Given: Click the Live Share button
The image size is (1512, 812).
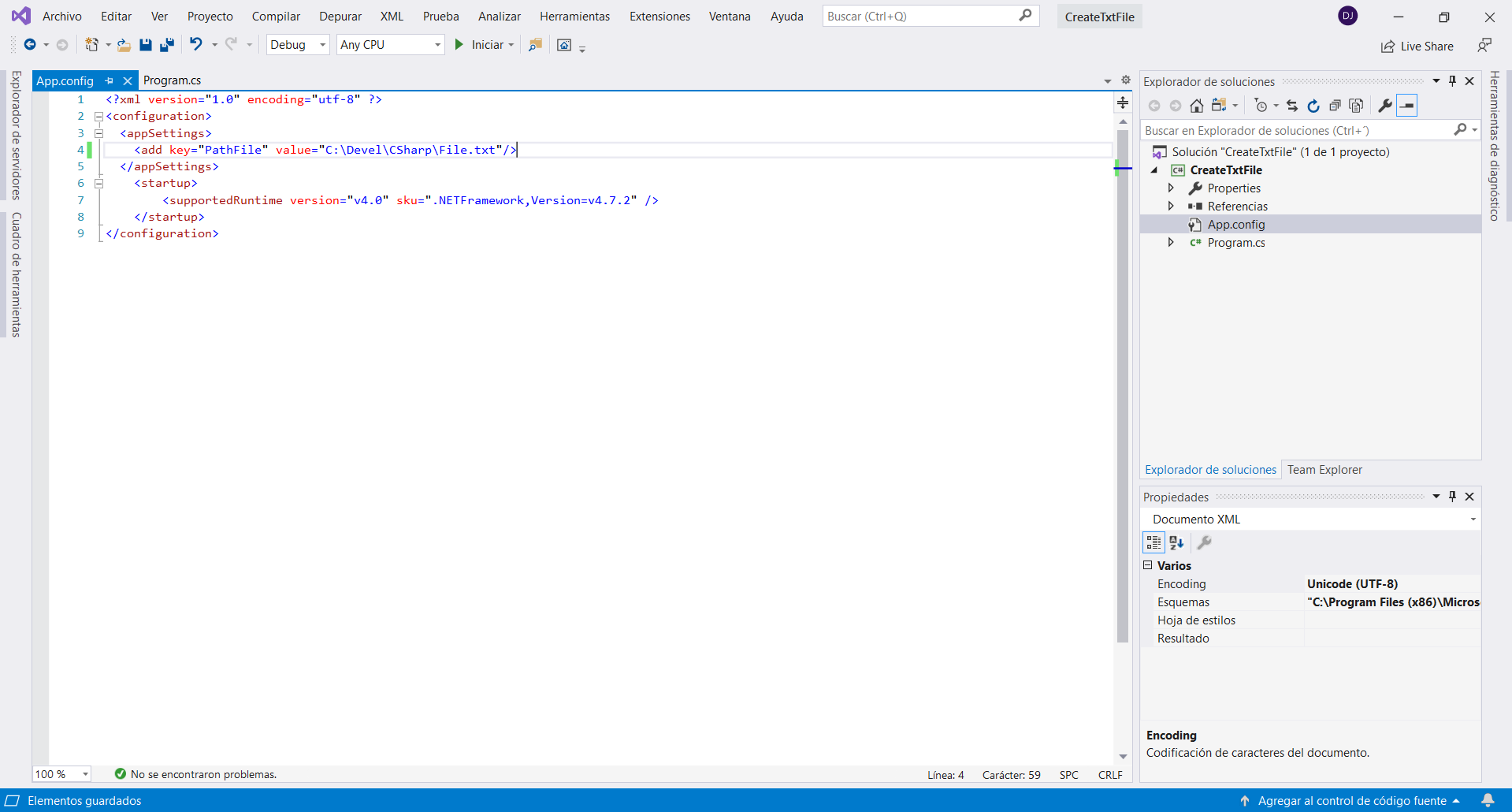Looking at the screenshot, I should [x=1417, y=47].
